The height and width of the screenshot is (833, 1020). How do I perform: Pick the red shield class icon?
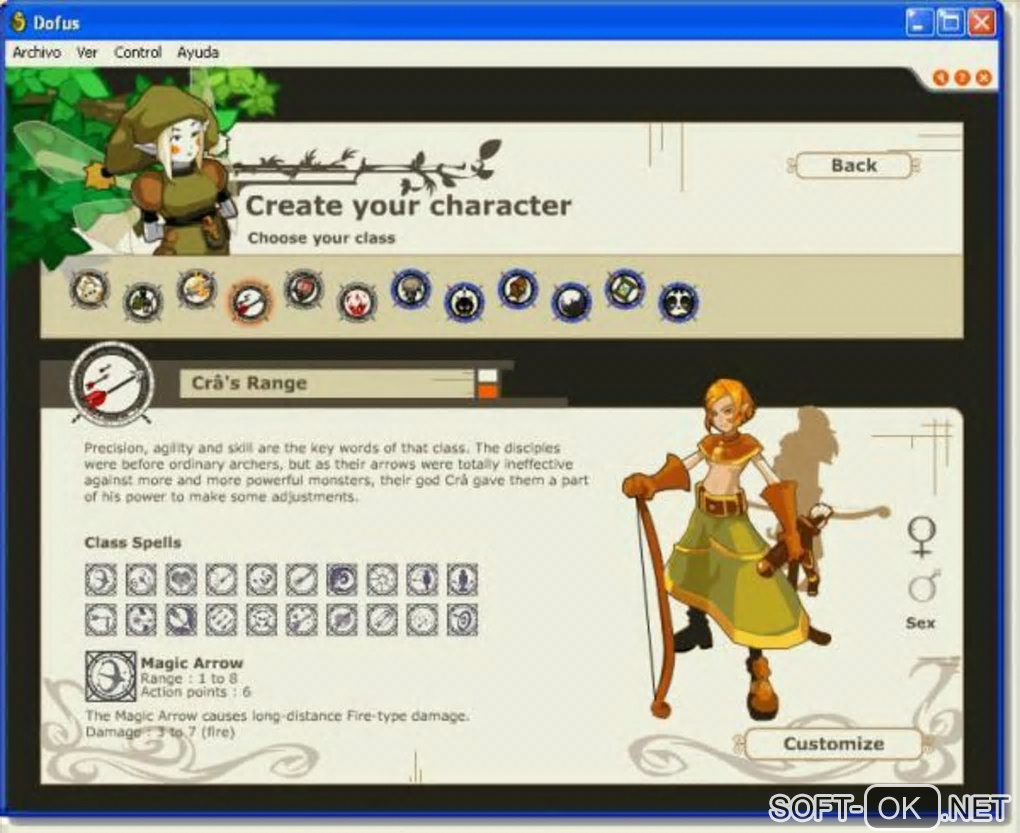[x=303, y=289]
